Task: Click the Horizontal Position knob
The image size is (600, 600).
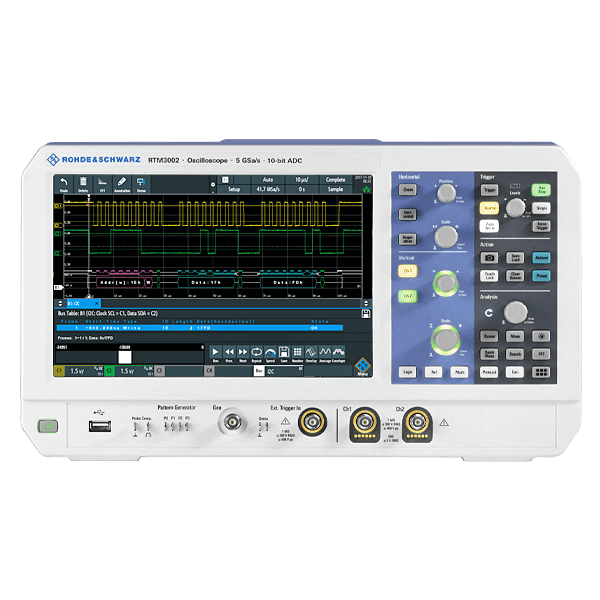Action: click(x=446, y=193)
